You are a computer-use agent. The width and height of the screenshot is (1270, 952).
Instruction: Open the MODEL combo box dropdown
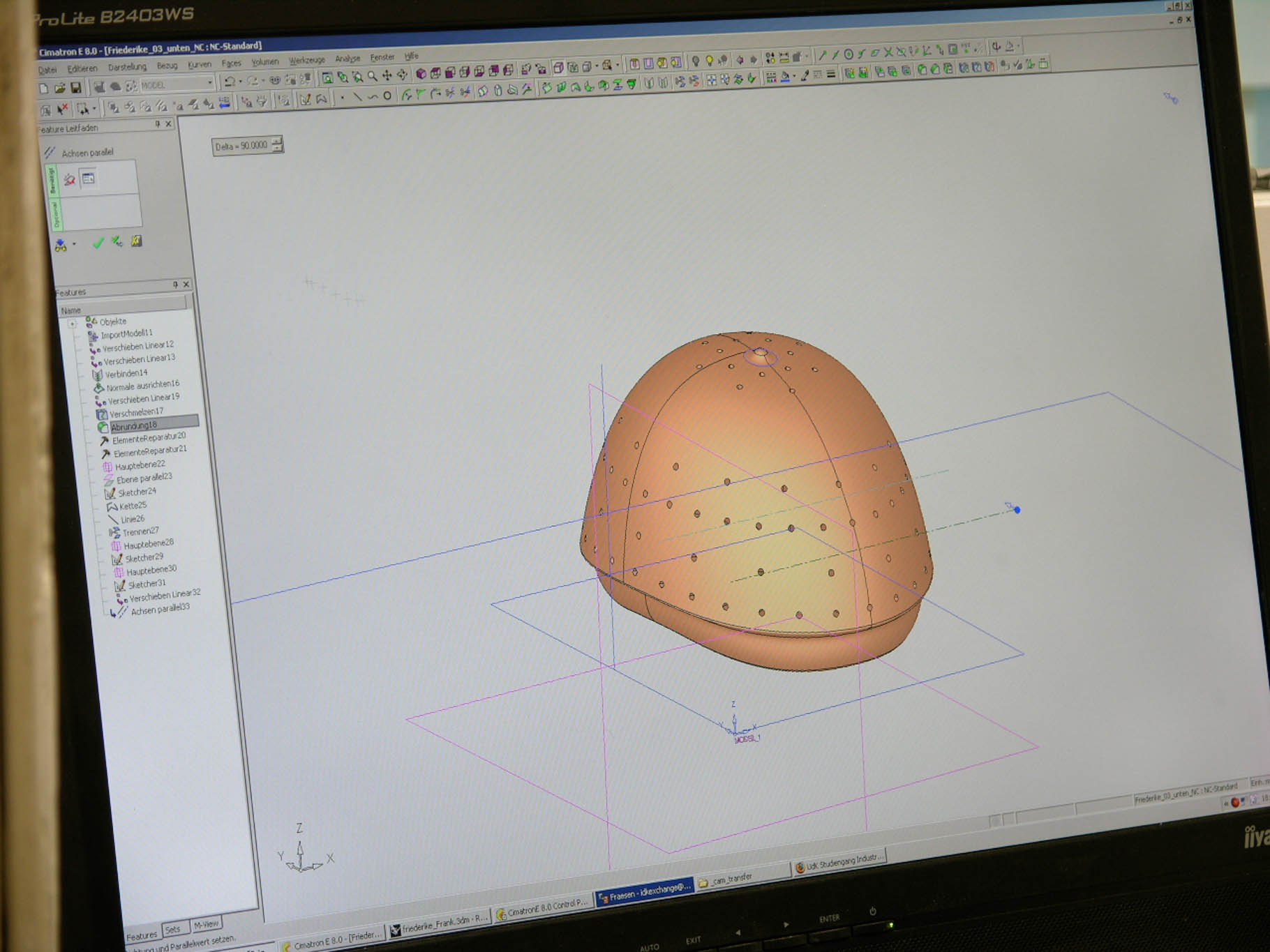click(209, 83)
